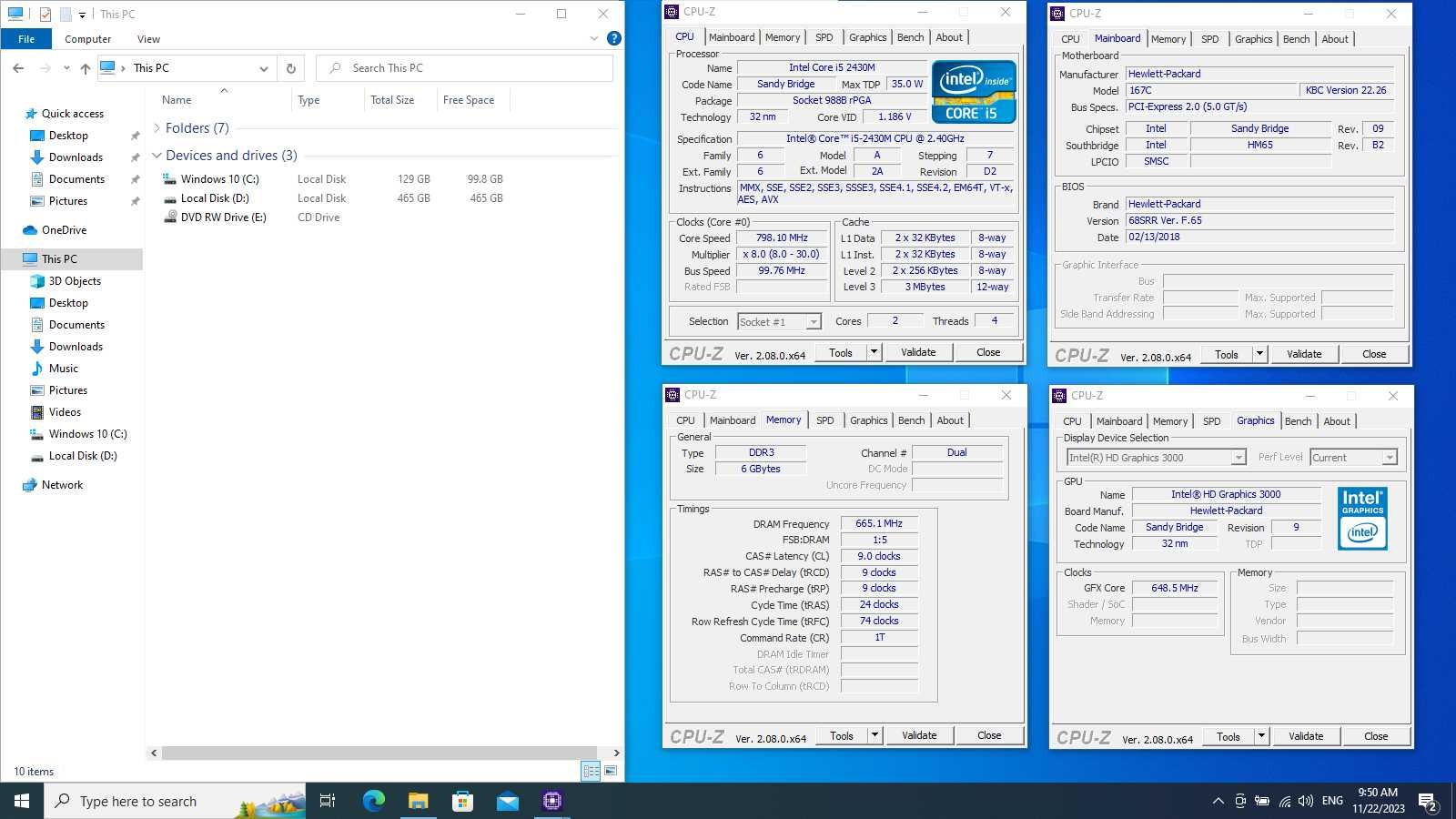Viewport: 1456px width, 819px height.
Task: Open Videos folder in sidebar
Action: [x=65, y=412]
